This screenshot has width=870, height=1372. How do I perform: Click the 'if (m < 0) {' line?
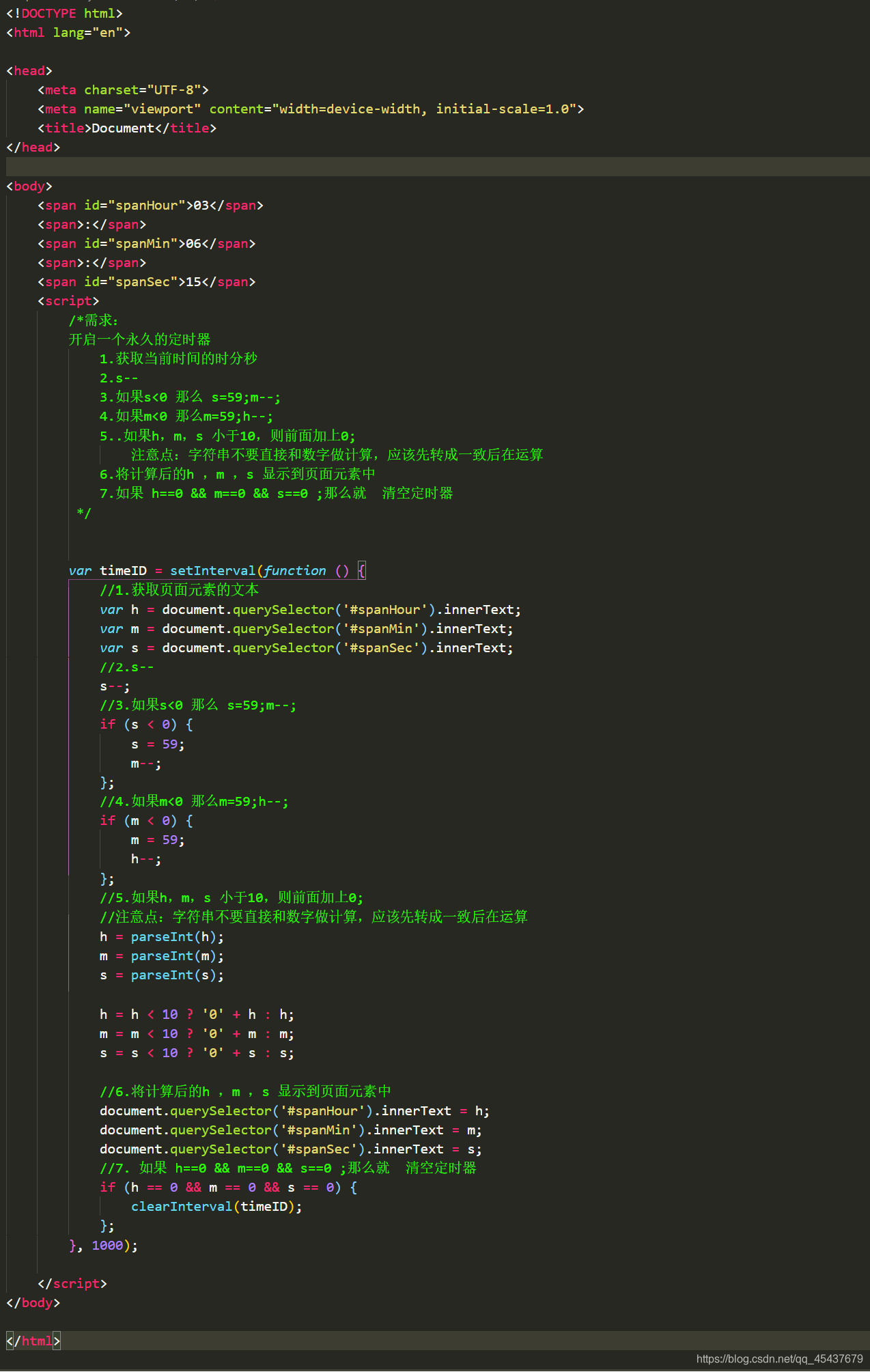(x=147, y=821)
